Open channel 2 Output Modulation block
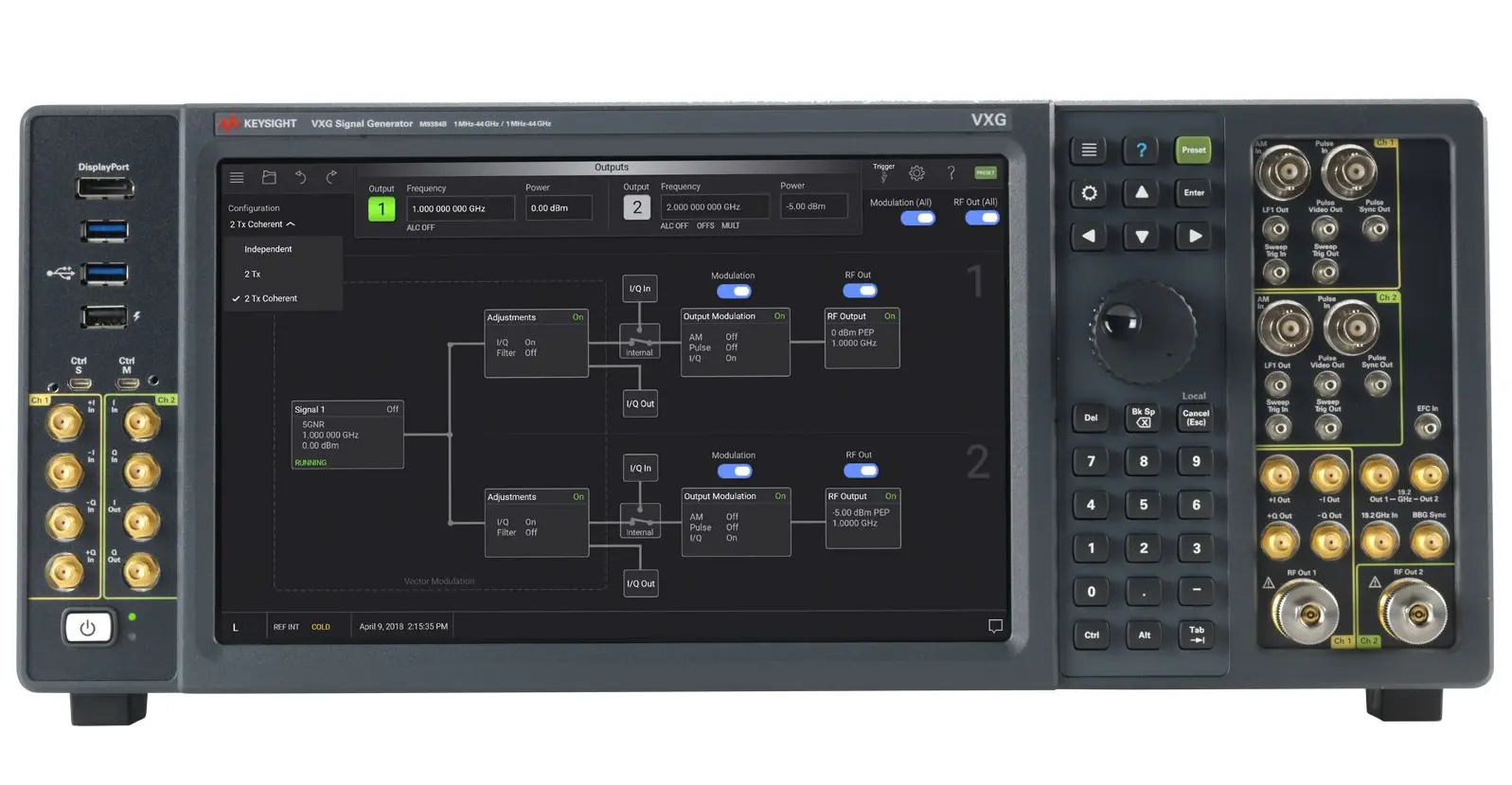The image size is (1512, 785). pyautogui.click(x=736, y=522)
